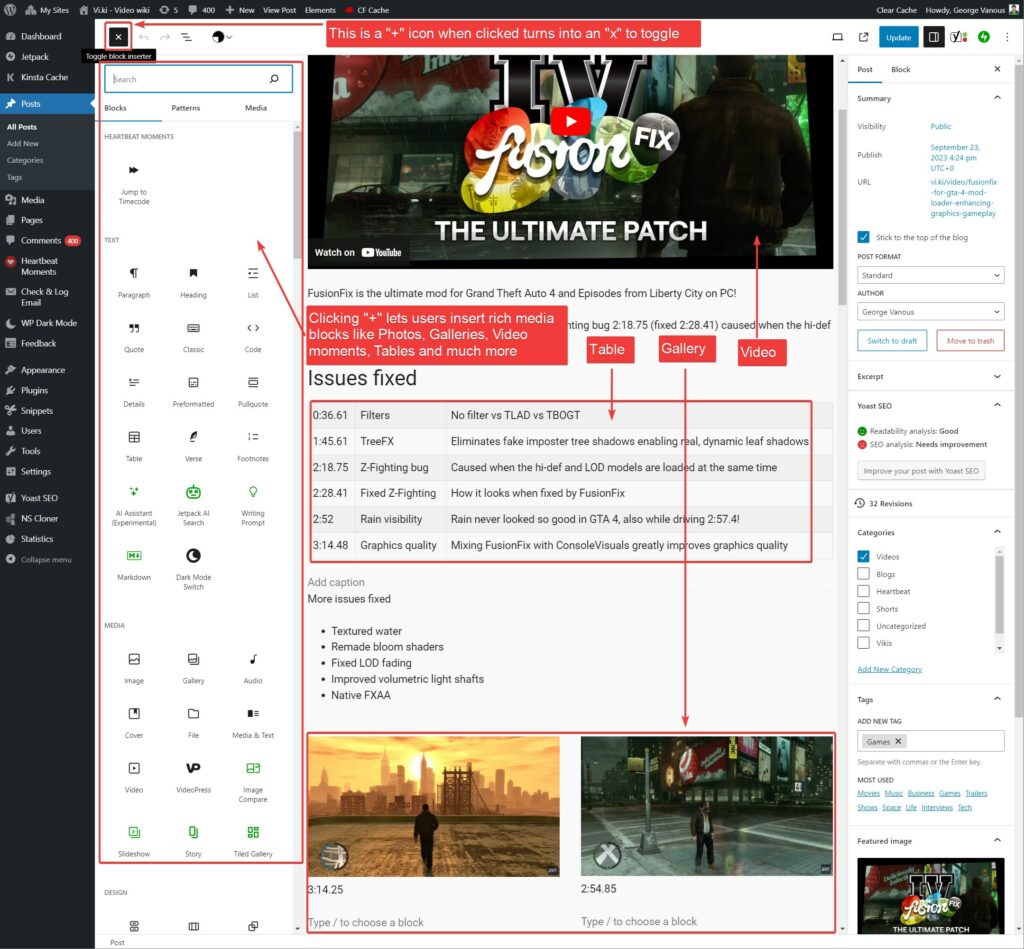The image size is (1024, 949).
Task: Add the Dark Mode Switch block
Action: click(193, 569)
